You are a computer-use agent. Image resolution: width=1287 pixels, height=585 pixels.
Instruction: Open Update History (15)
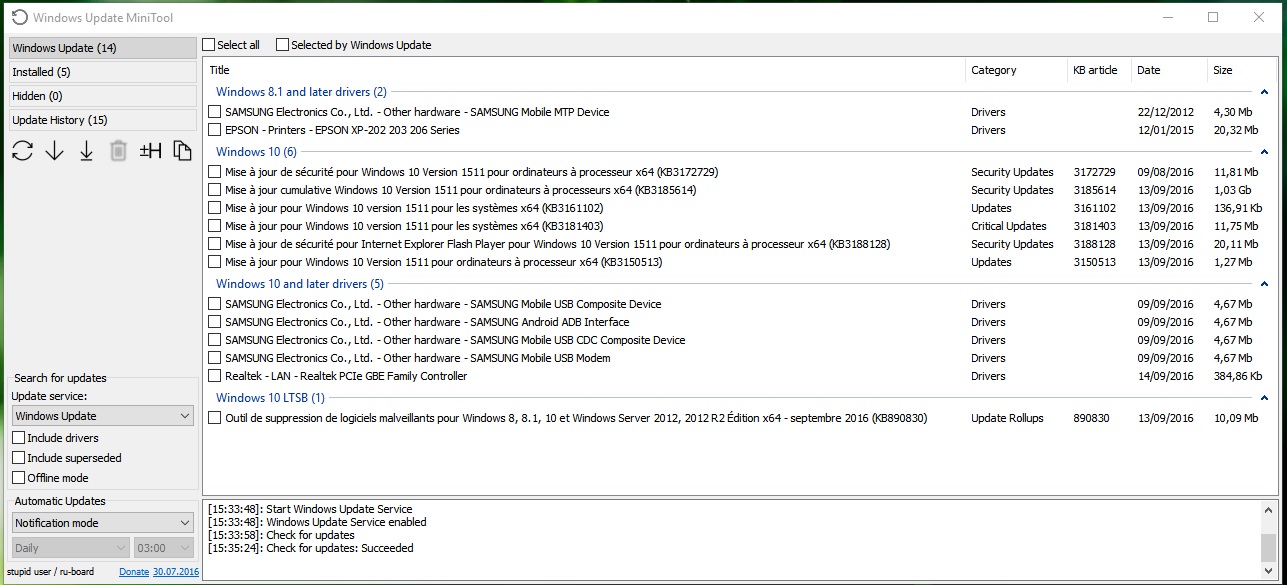[x=103, y=120]
